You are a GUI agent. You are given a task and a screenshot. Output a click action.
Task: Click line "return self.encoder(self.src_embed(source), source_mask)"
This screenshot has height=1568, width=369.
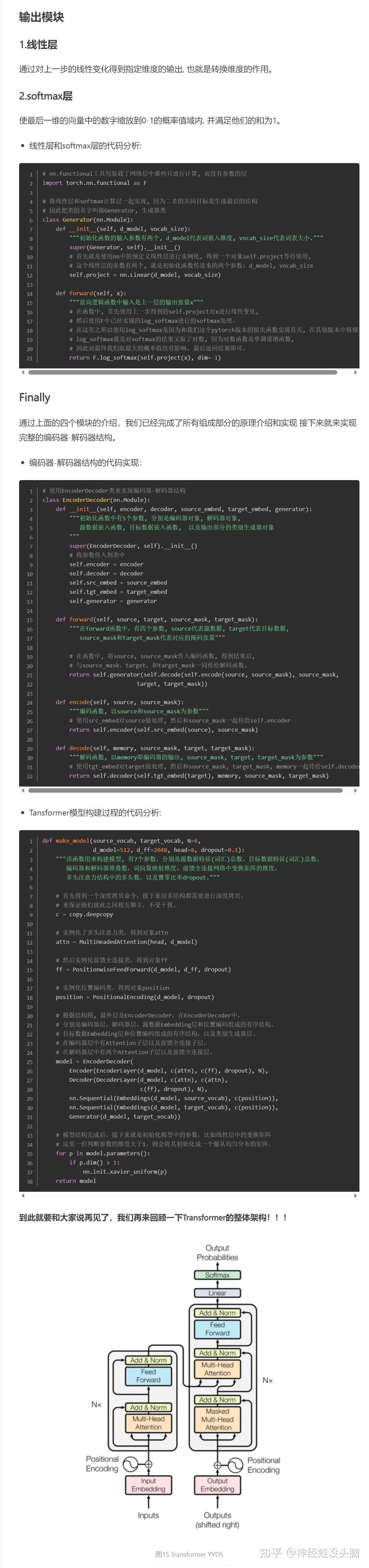(163, 730)
